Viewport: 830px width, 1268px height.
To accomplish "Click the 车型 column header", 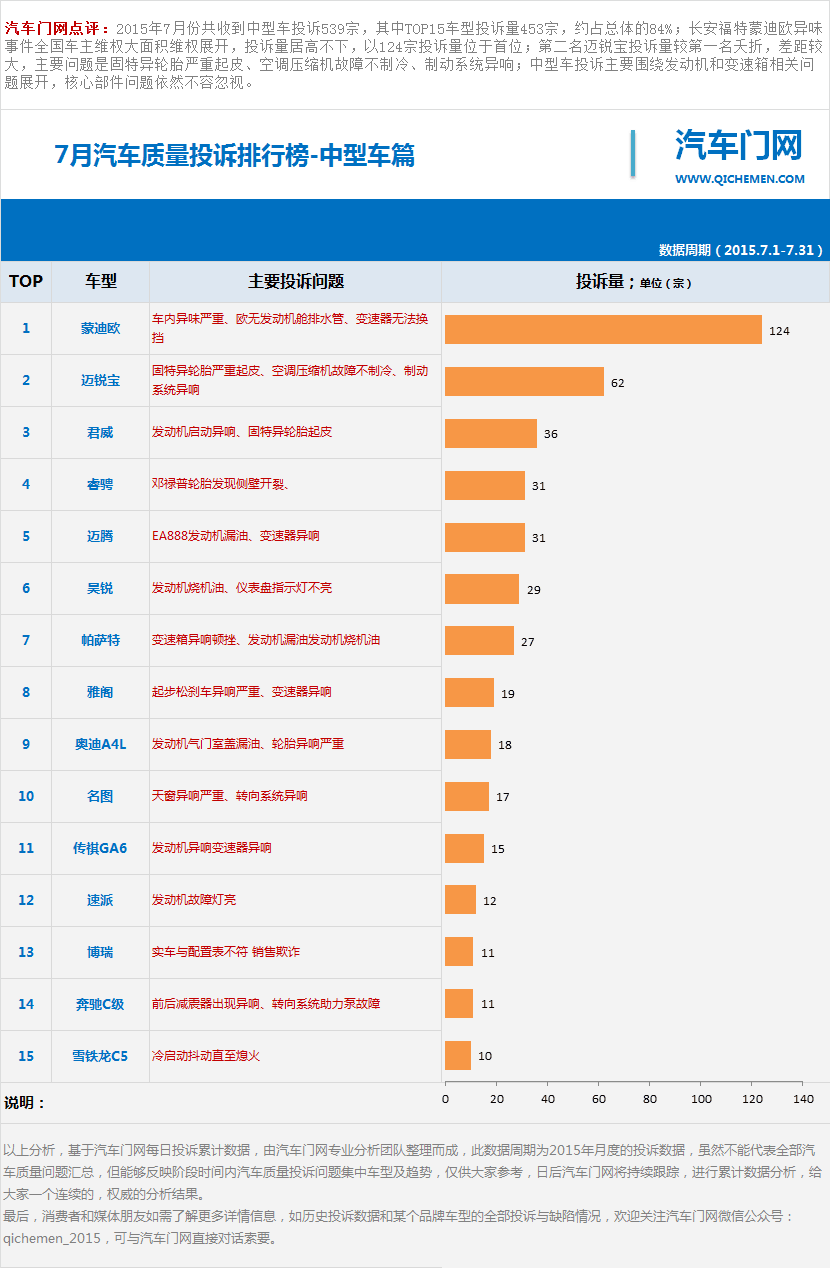I will tap(101, 281).
